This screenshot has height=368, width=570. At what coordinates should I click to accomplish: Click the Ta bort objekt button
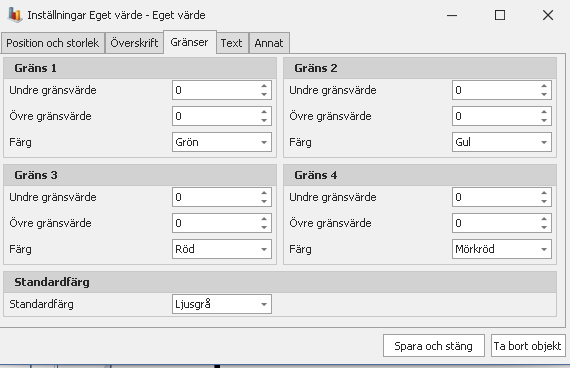(x=528, y=346)
